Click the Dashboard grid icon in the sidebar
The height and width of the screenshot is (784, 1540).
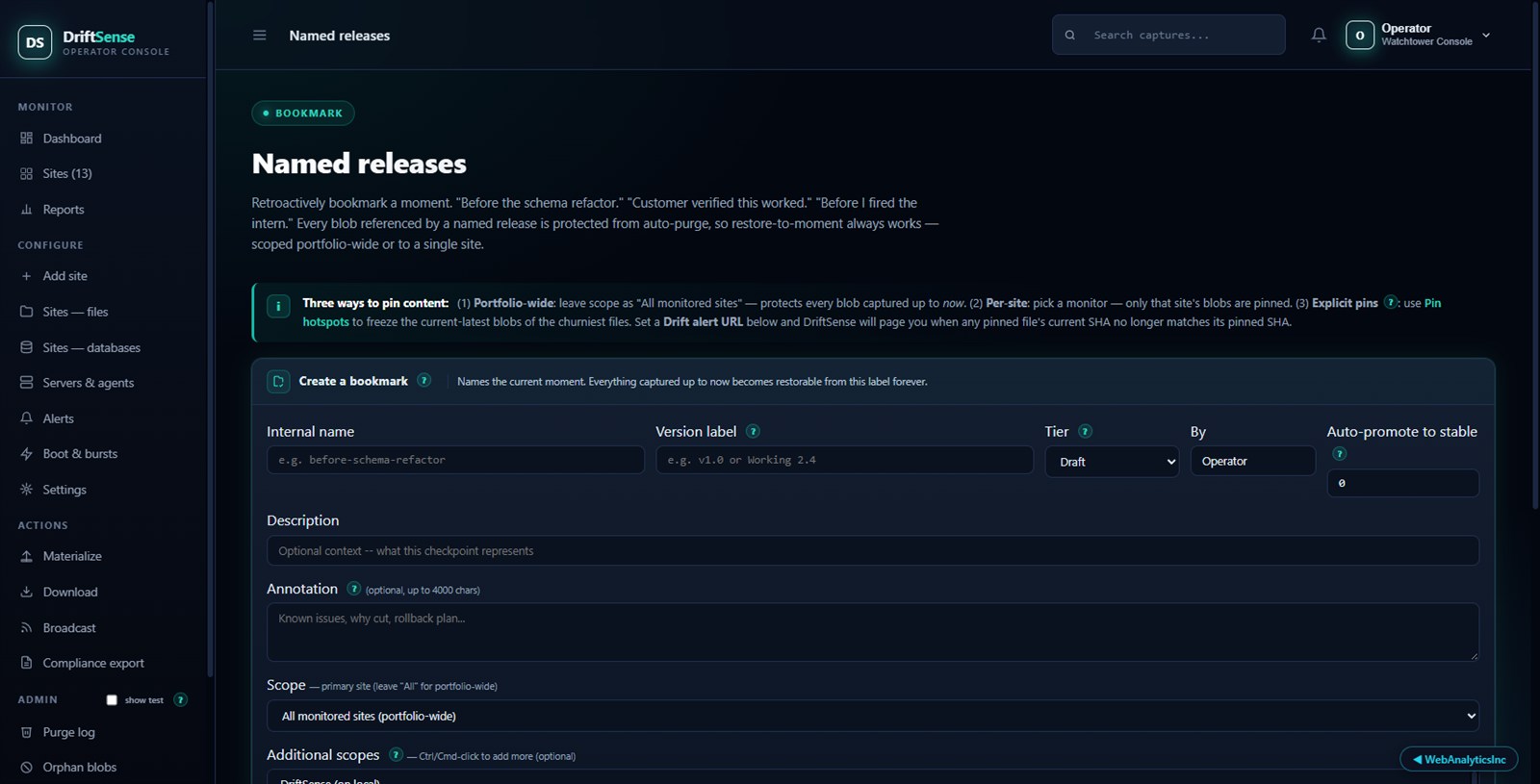(26, 139)
